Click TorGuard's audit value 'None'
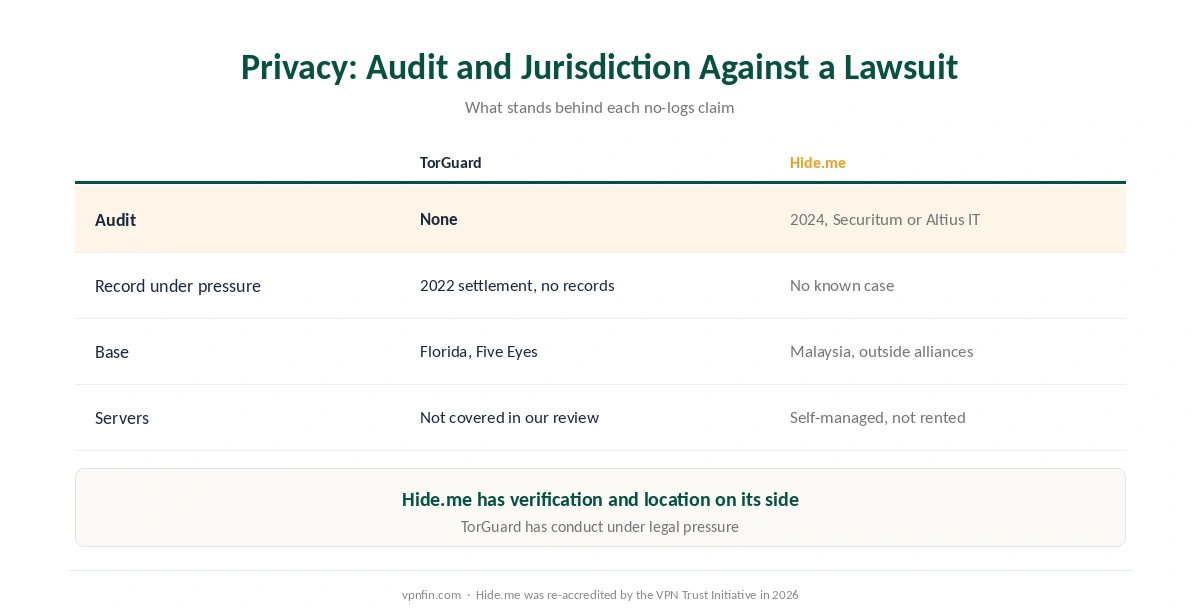Screen dimensions: 1200x614 (x=438, y=219)
